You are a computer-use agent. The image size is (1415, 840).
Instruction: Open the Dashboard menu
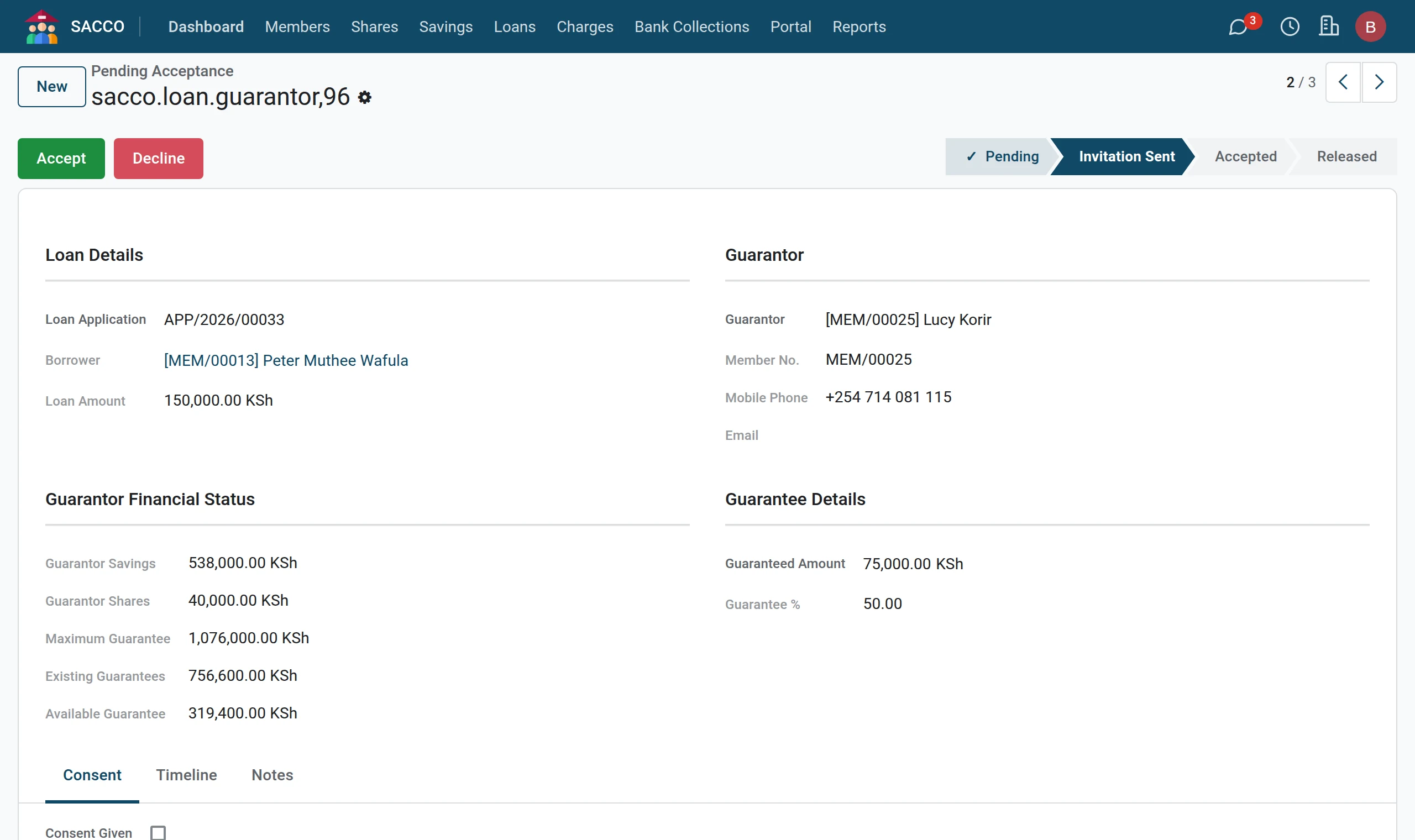(206, 27)
